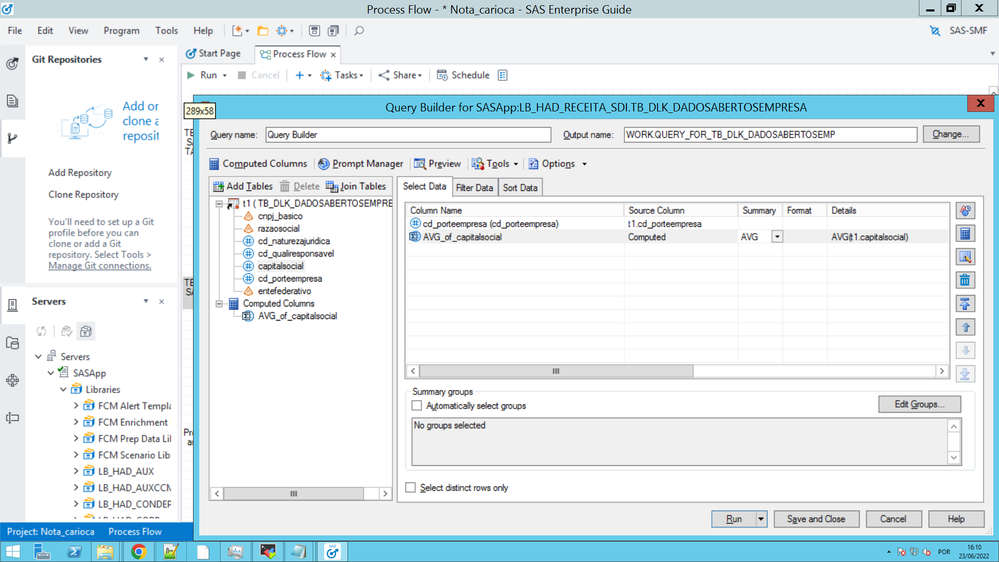The width and height of the screenshot is (999, 562).
Task: Click the Output name input field
Action: coord(769,134)
